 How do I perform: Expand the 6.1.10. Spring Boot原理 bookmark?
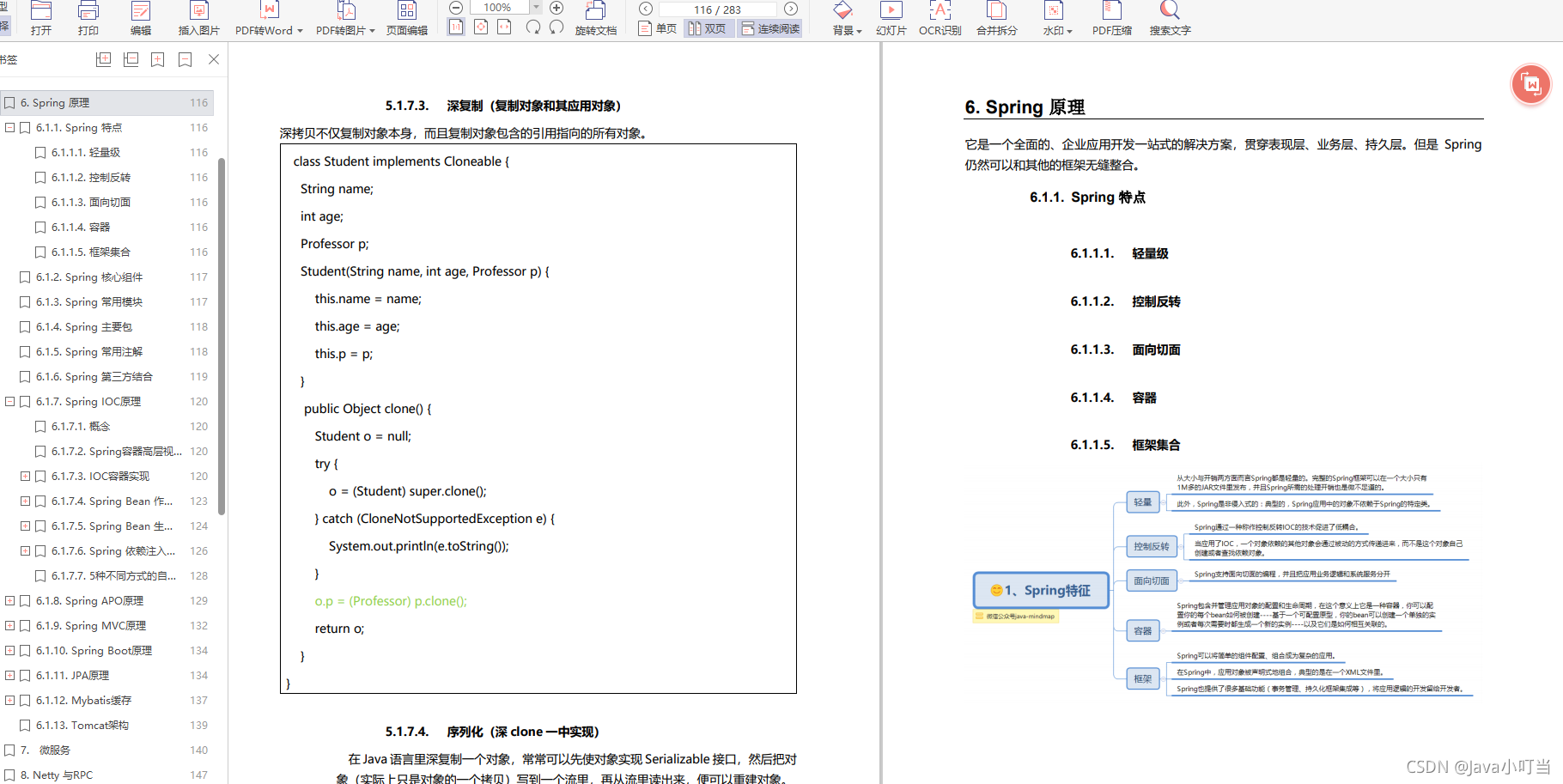point(9,650)
